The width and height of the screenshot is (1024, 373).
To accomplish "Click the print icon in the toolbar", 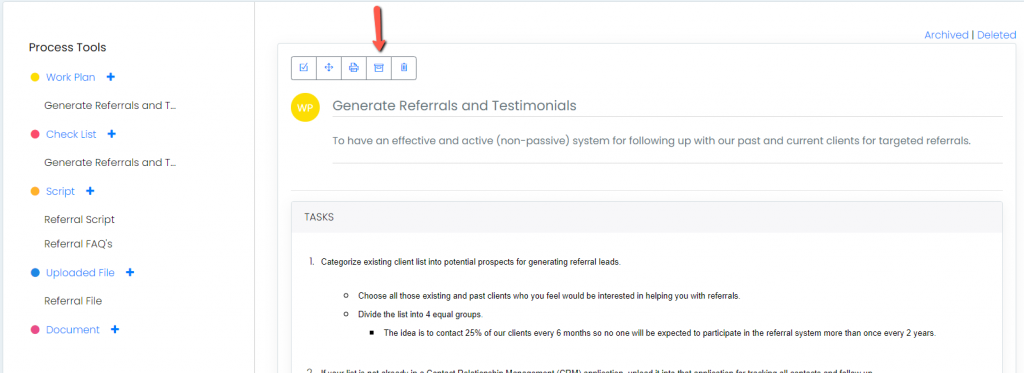I will pos(354,67).
